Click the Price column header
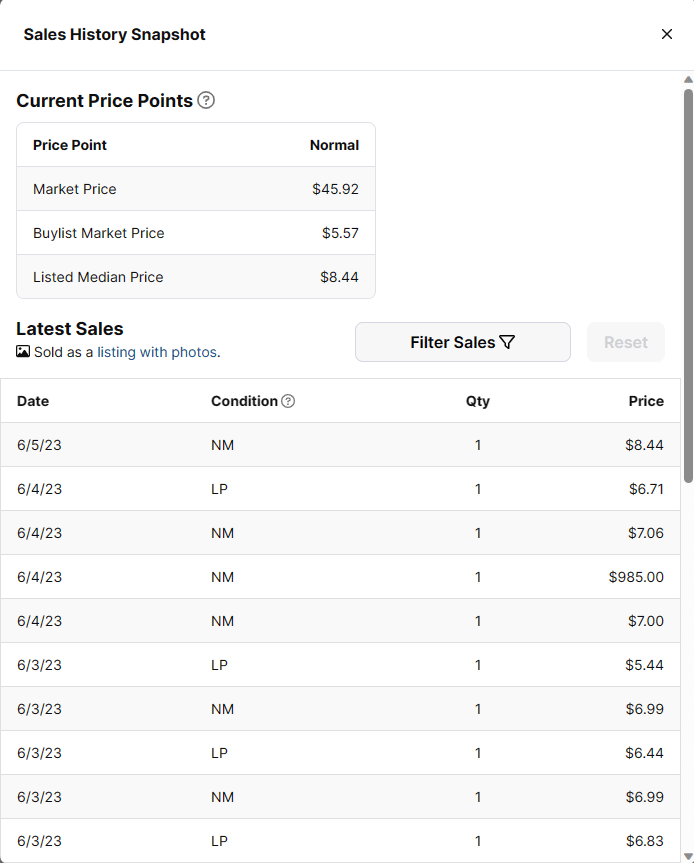The height and width of the screenshot is (863, 694). (x=645, y=401)
